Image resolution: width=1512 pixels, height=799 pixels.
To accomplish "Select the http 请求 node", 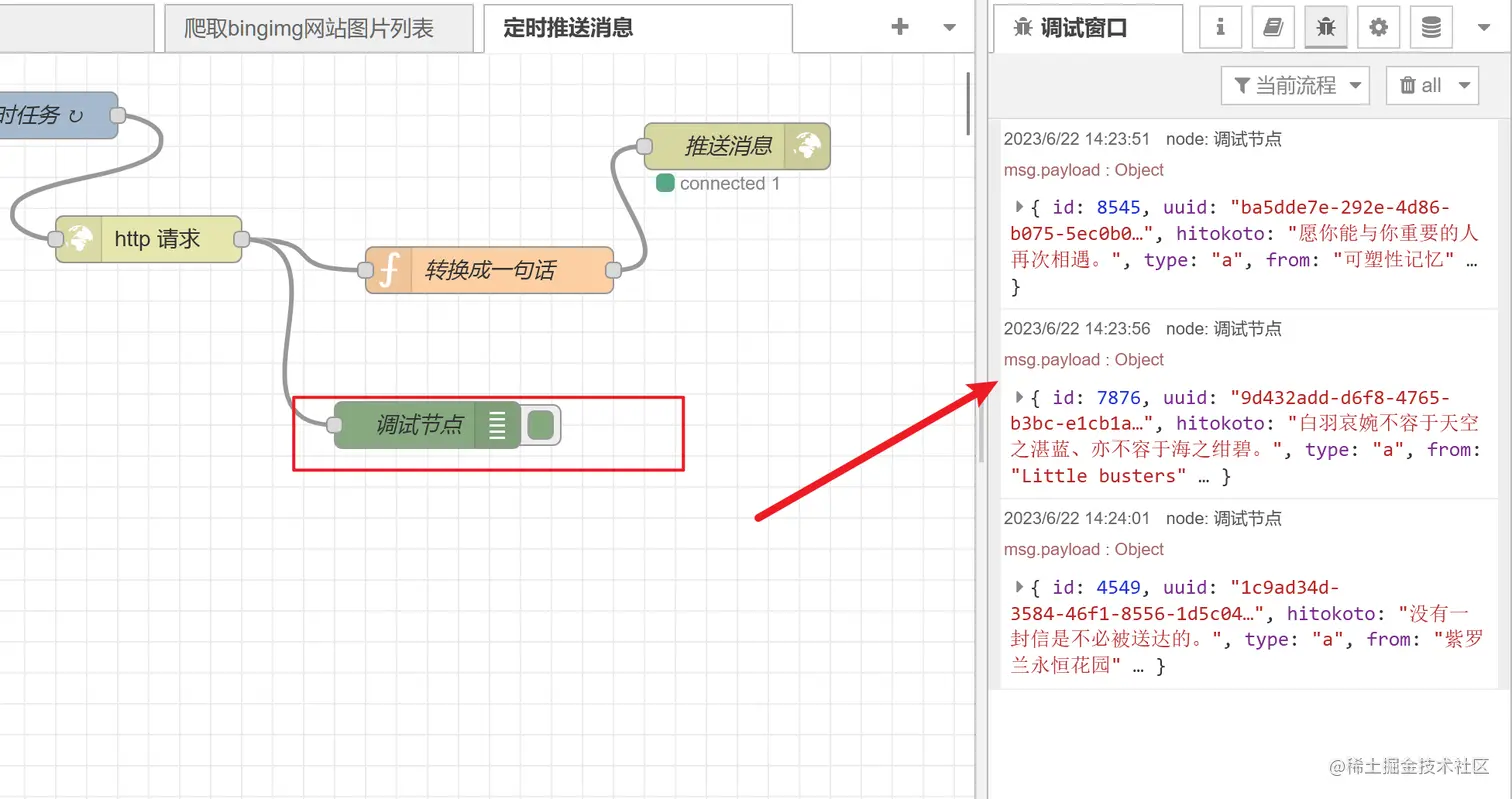I will click(149, 239).
